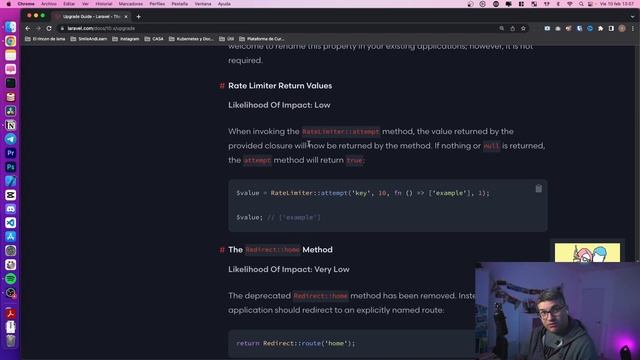Open the Marcadores menu
This screenshot has width=640, height=360.
click(131, 4)
